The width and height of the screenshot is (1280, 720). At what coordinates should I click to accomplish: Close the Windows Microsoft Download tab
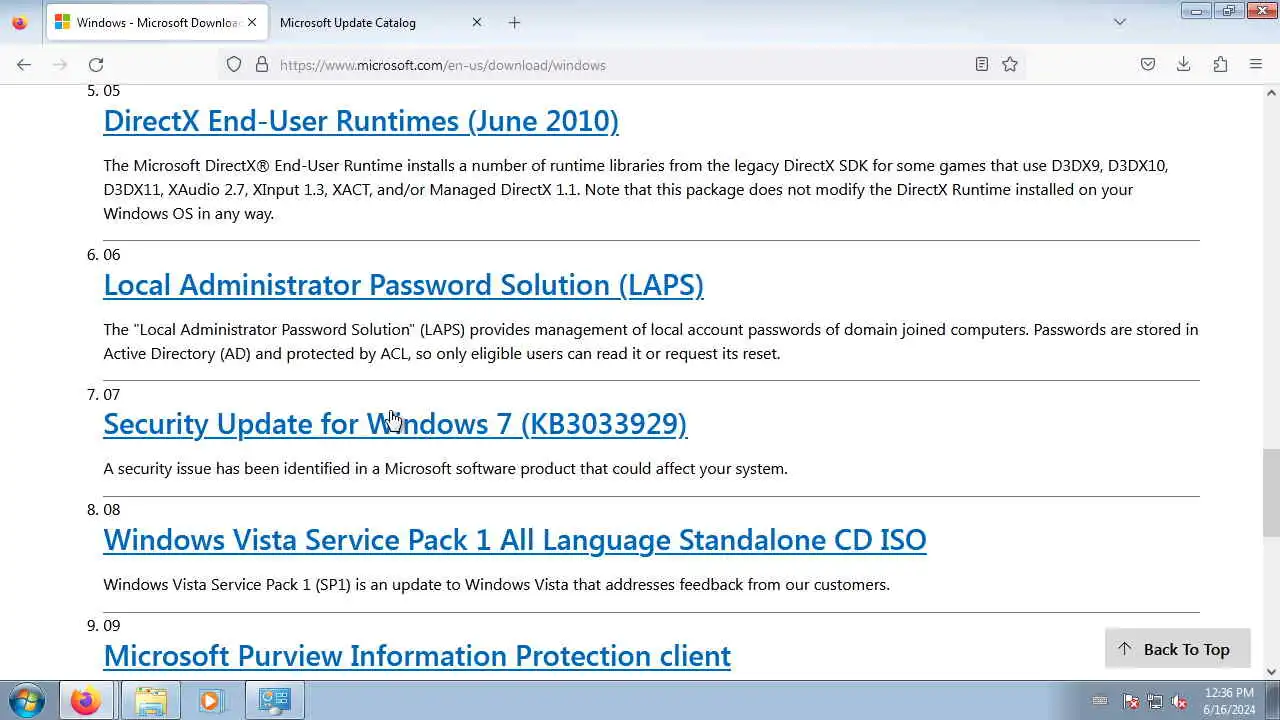[x=252, y=22]
